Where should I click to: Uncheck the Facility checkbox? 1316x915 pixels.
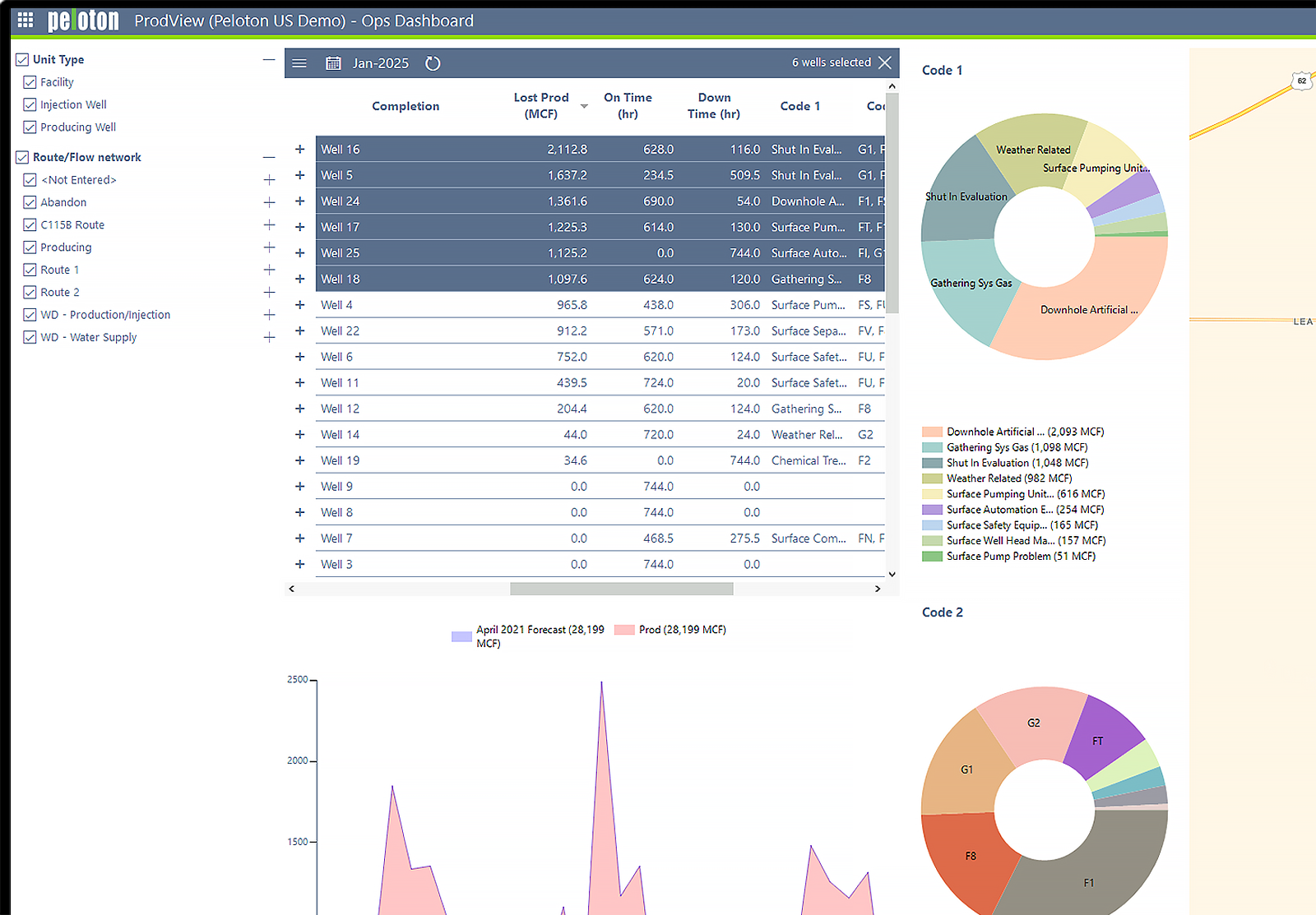click(29, 81)
